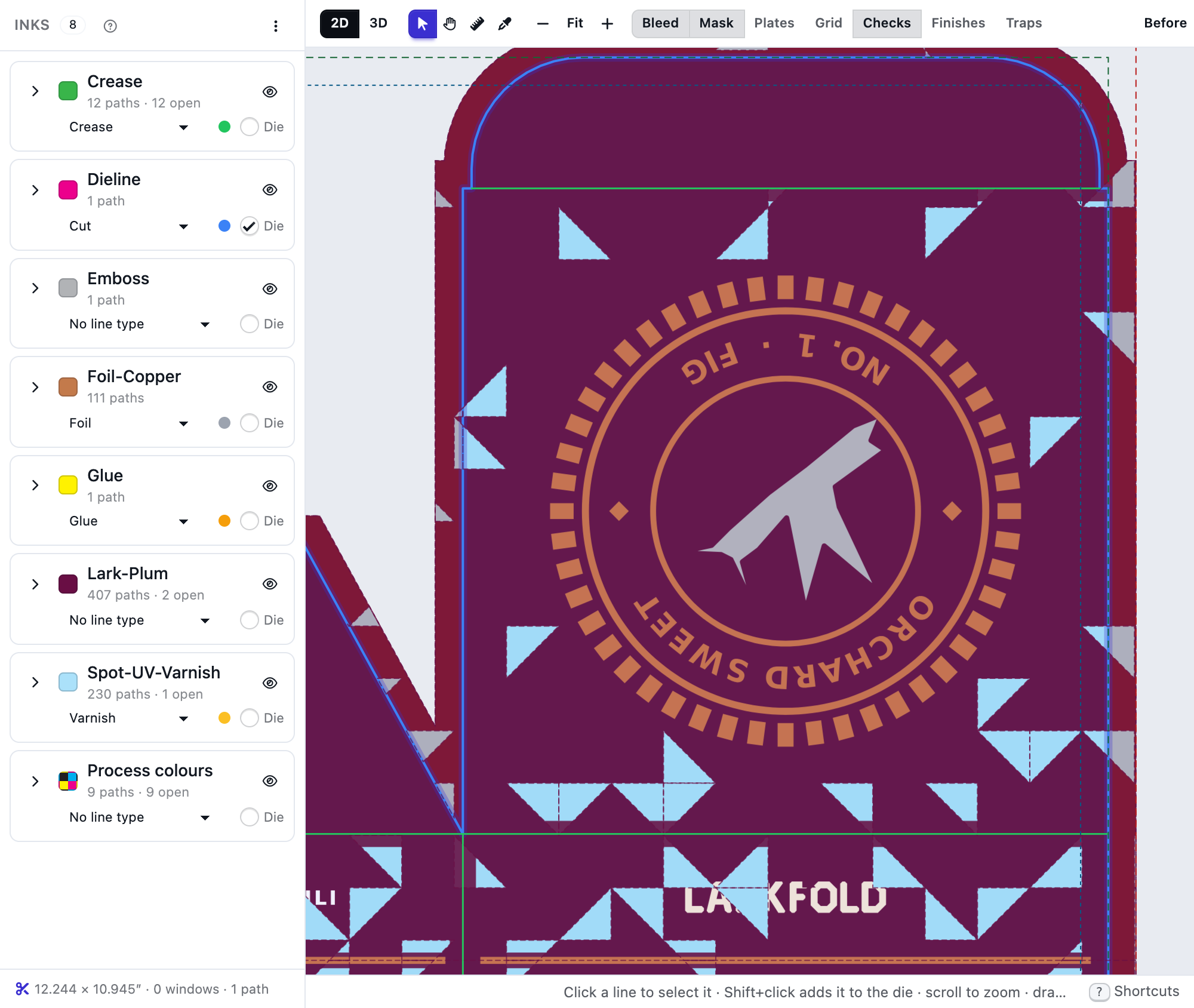Image resolution: width=1194 pixels, height=1008 pixels.
Task: Enable the Die checkbox for Crease
Action: (250, 127)
